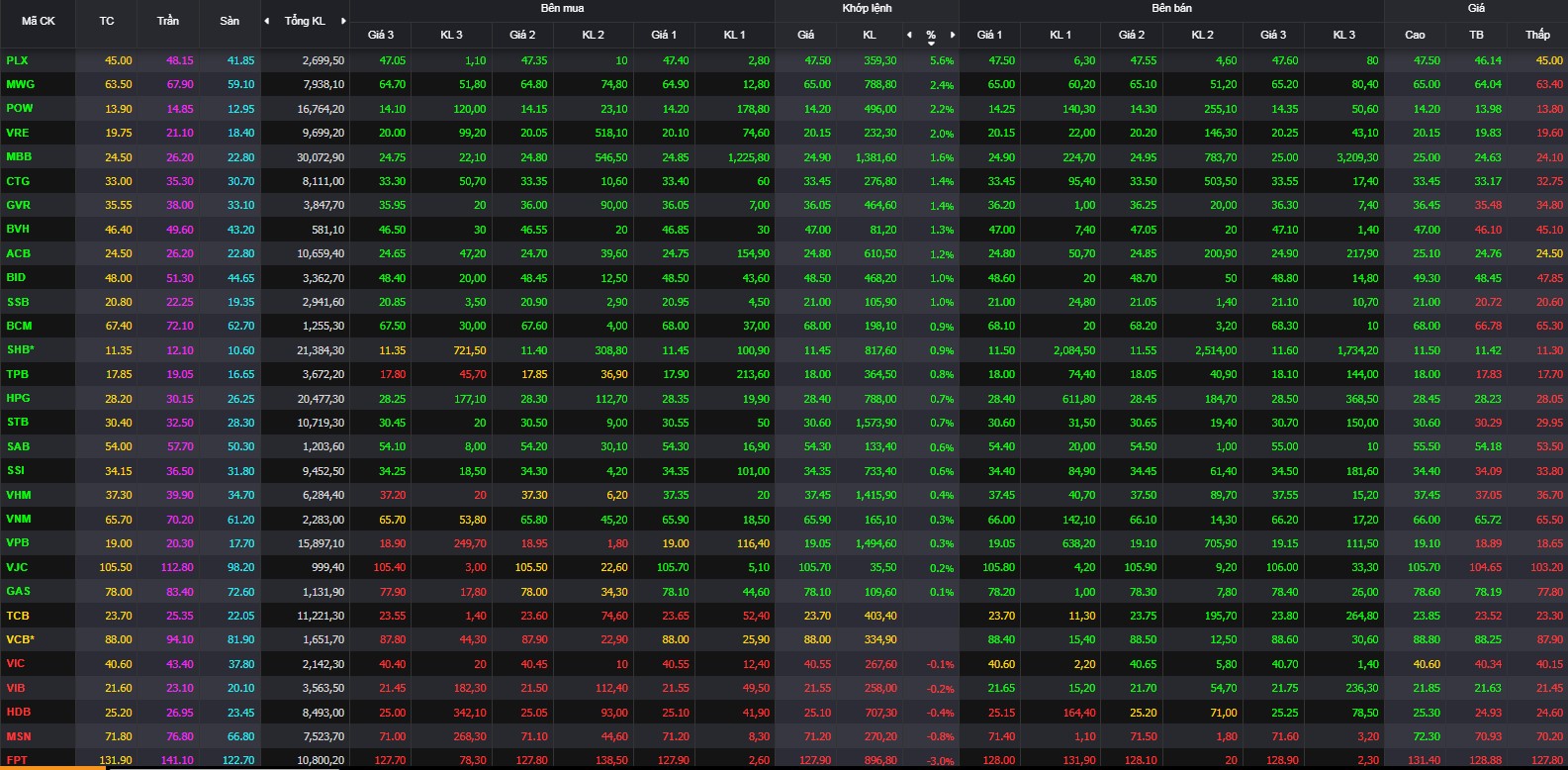Open stock symbol VIB
This screenshot has height=770, width=1568.
pyautogui.click(x=16, y=688)
